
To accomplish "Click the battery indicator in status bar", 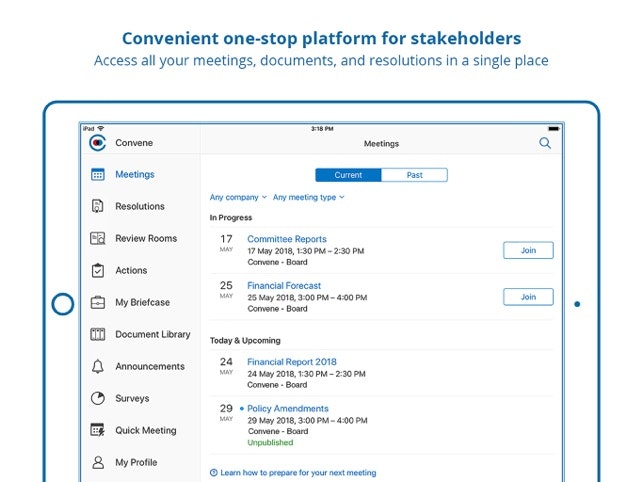I will click(554, 129).
